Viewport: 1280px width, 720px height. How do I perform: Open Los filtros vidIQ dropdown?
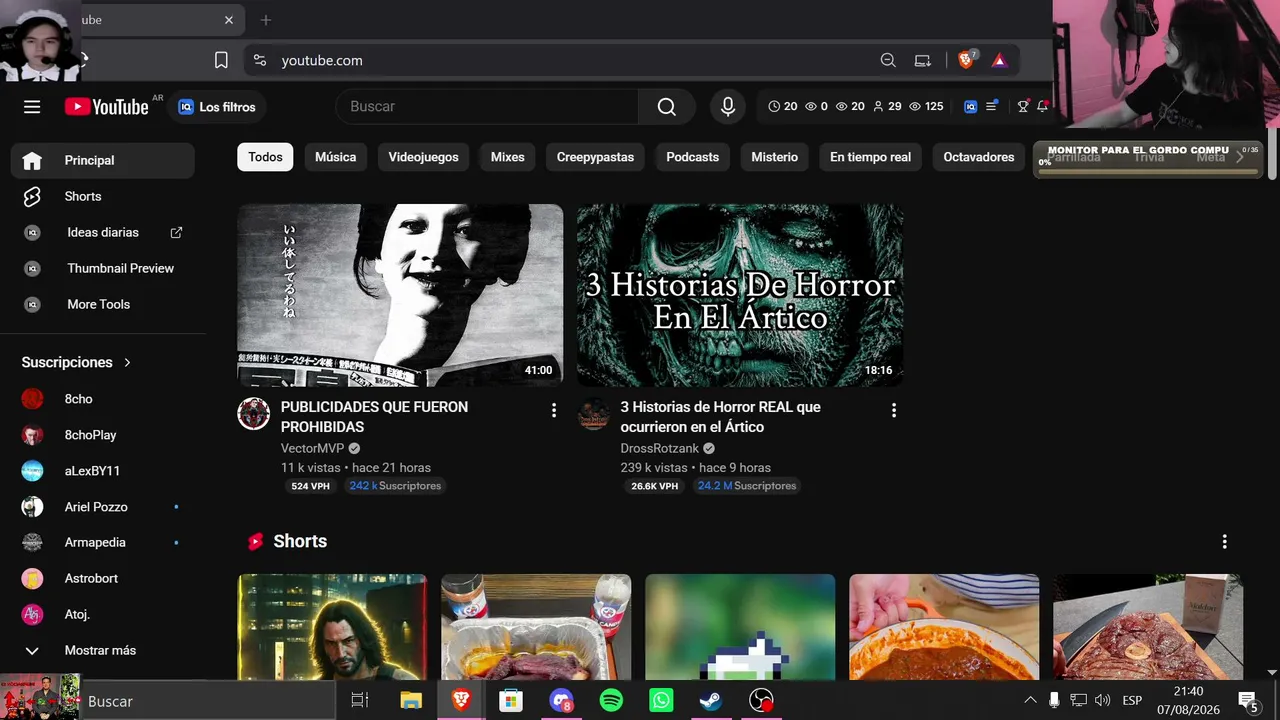pos(217,107)
